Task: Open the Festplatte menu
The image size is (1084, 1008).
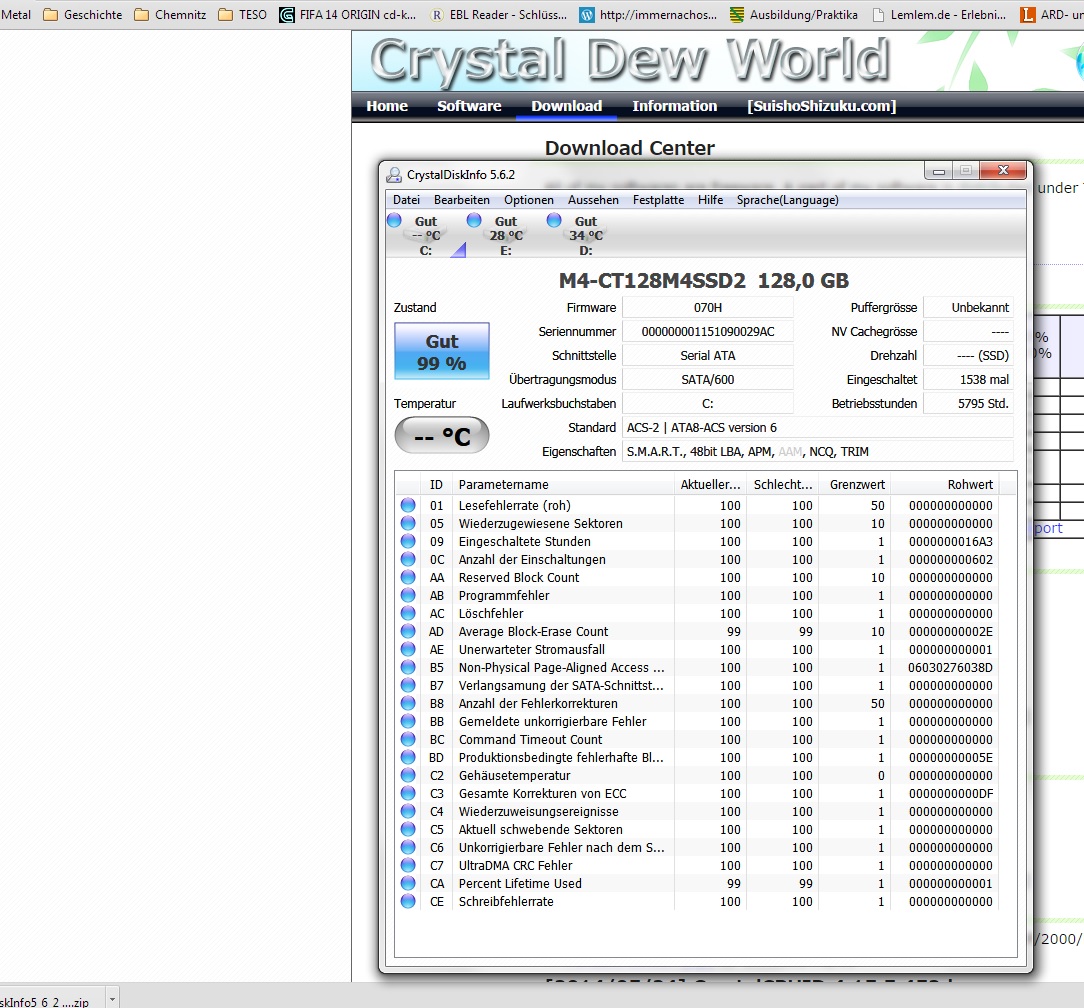Action: [658, 200]
